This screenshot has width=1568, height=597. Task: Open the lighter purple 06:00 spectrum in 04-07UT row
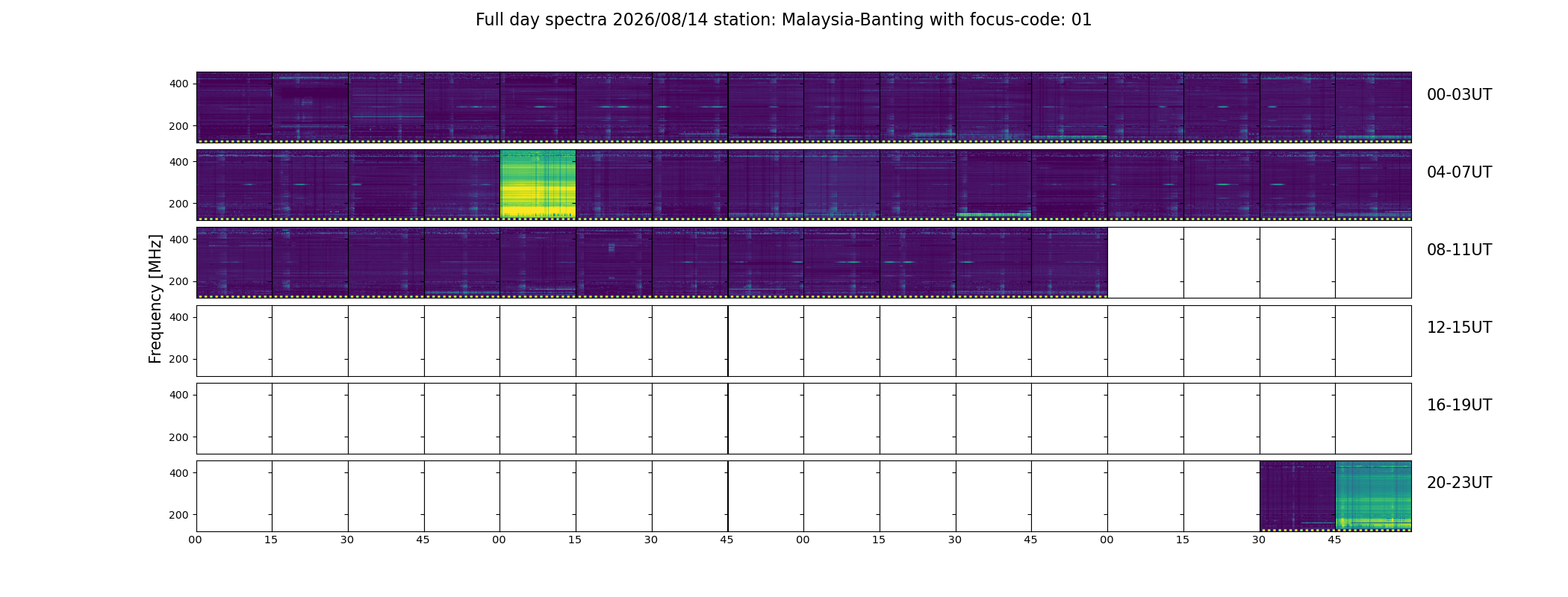(841, 184)
